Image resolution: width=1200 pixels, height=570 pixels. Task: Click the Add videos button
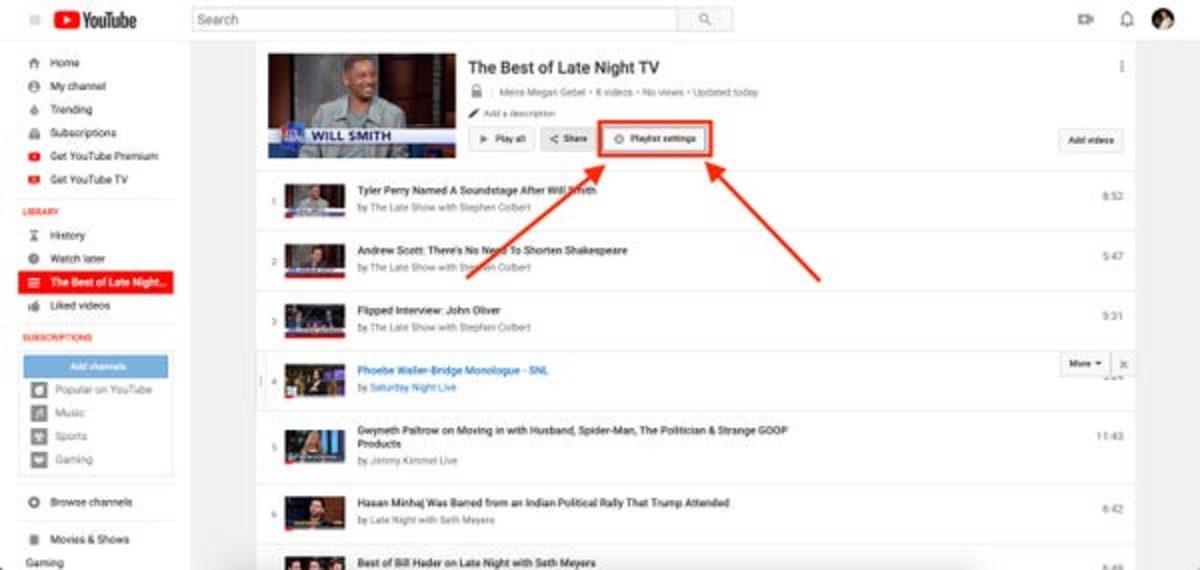click(x=1091, y=141)
